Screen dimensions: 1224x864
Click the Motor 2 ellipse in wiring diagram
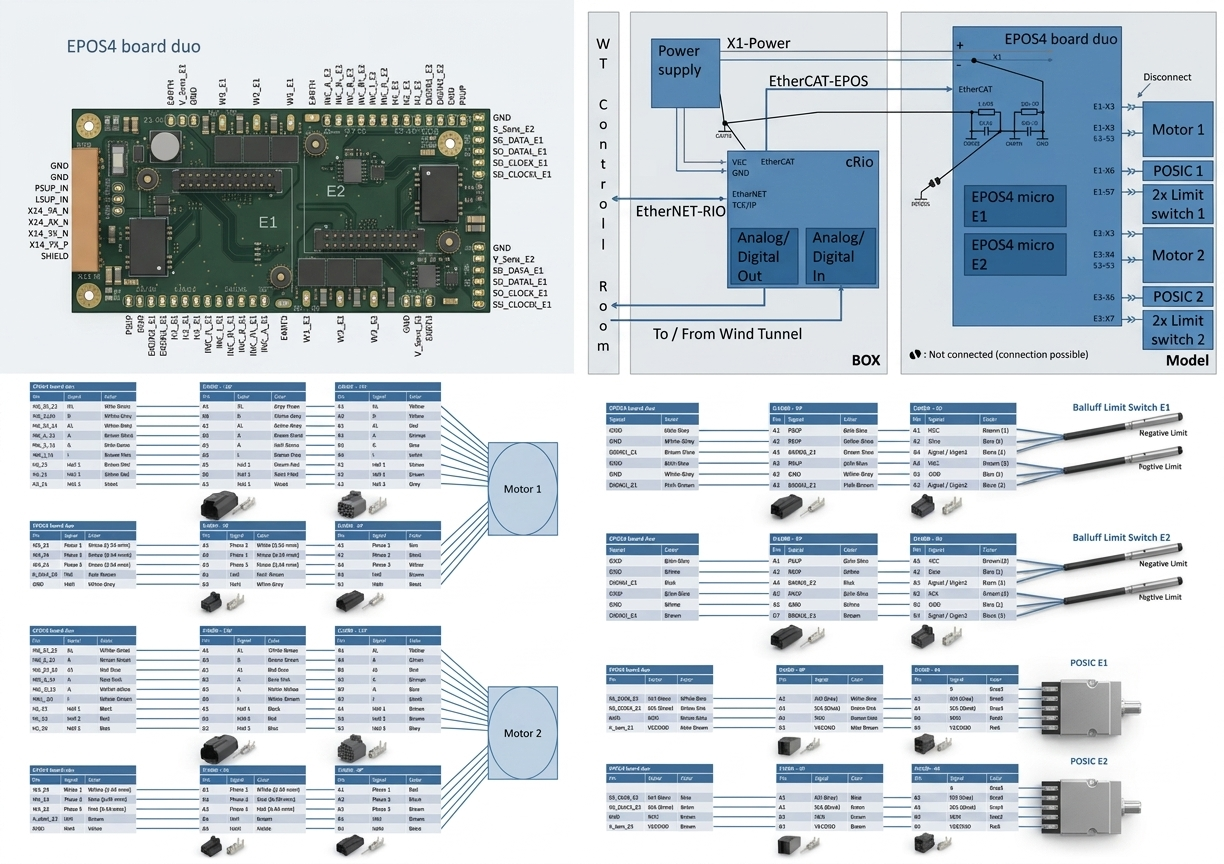coord(522,733)
